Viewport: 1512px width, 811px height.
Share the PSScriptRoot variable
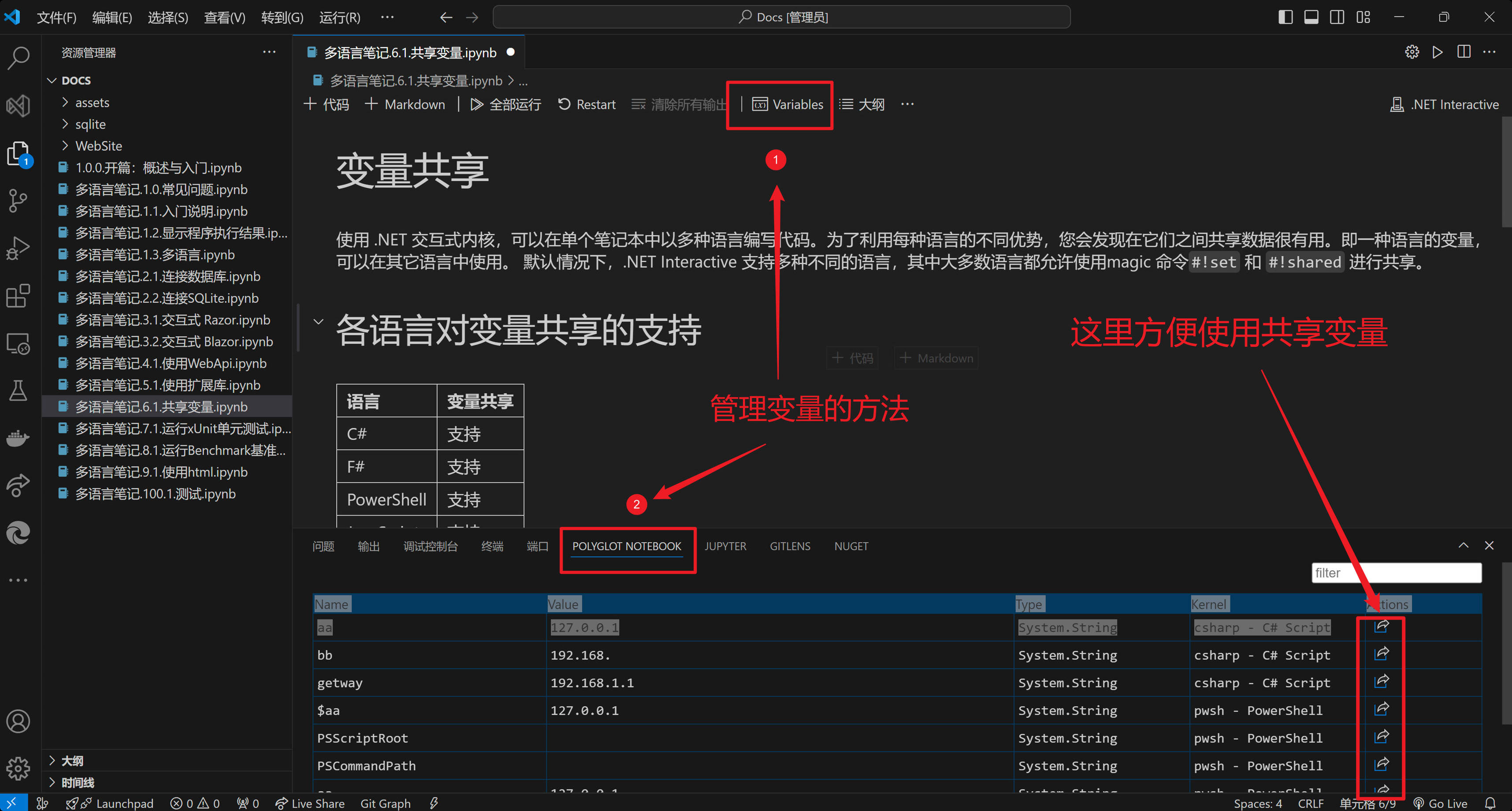(x=1382, y=737)
